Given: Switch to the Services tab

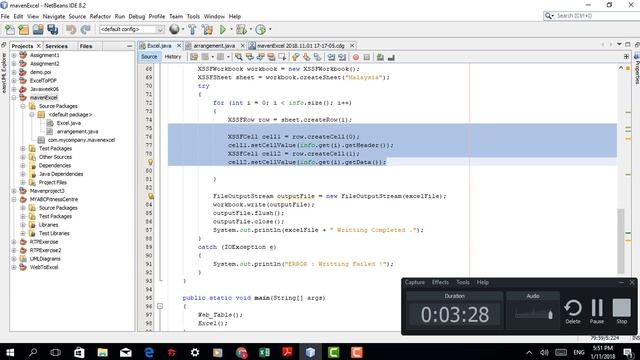Looking at the screenshot, I should 56,46.
